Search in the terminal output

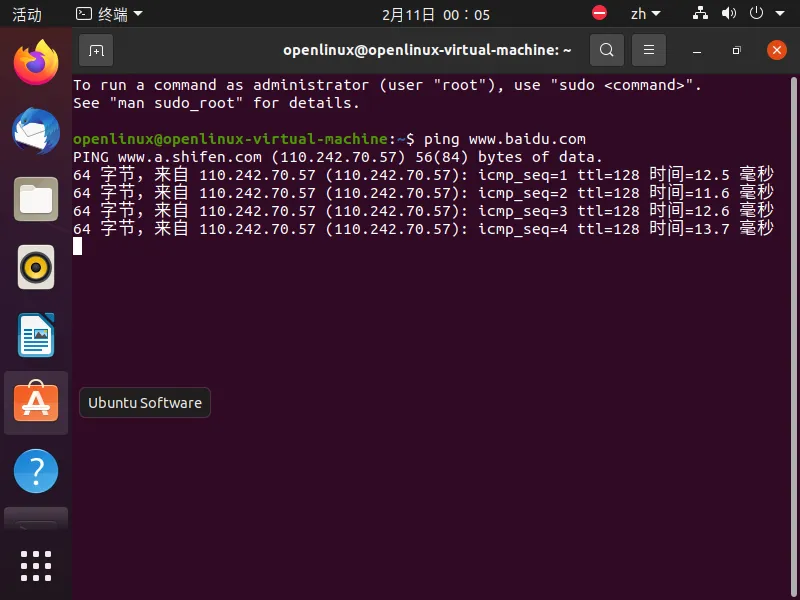[607, 50]
